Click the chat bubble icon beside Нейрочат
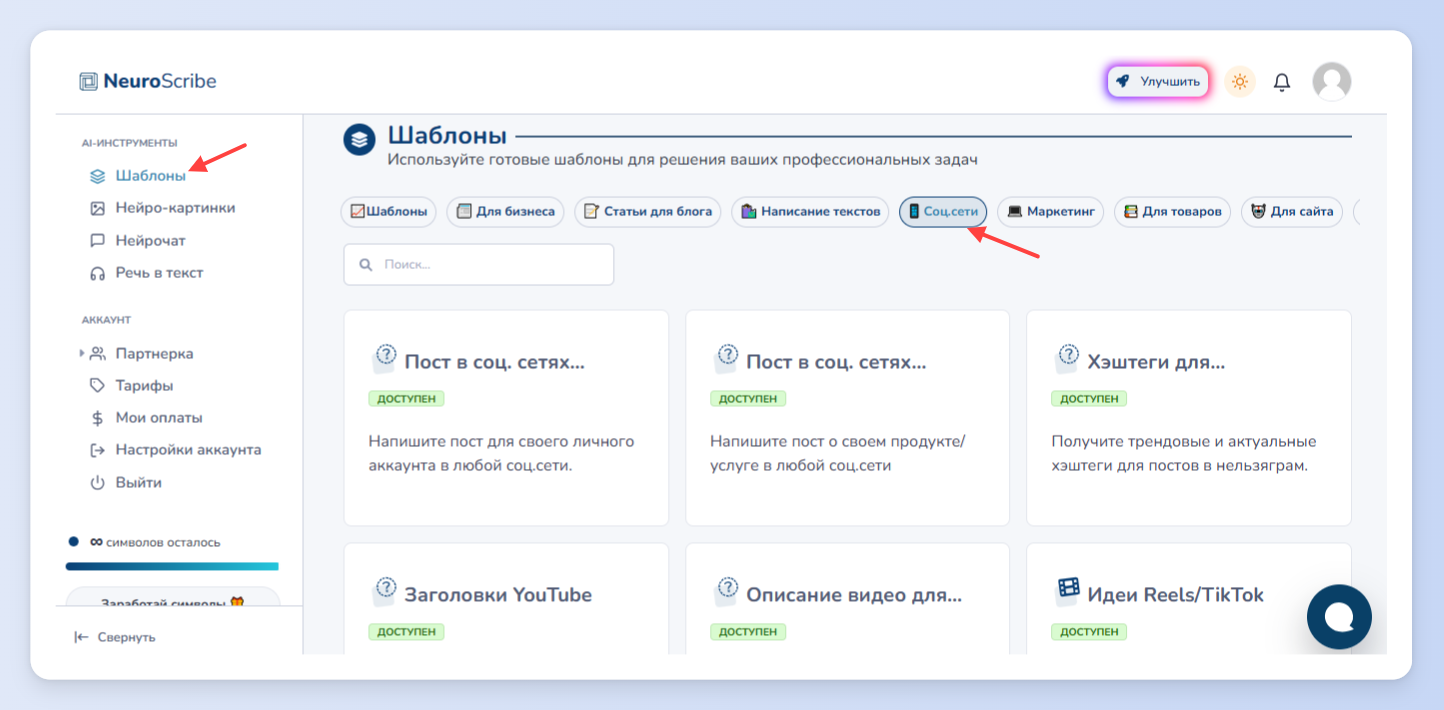 [x=97, y=241]
